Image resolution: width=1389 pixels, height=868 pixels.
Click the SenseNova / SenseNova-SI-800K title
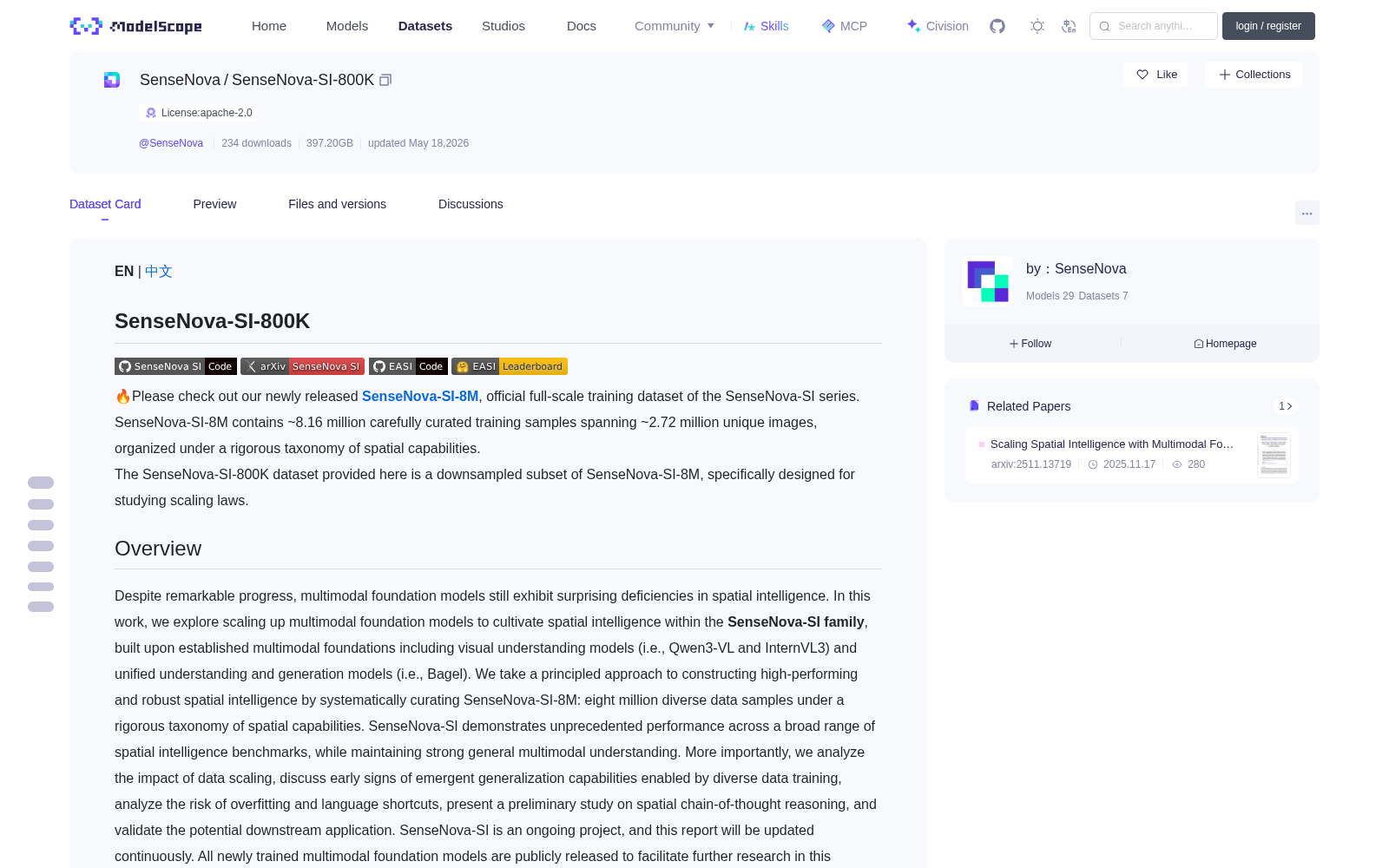click(257, 80)
